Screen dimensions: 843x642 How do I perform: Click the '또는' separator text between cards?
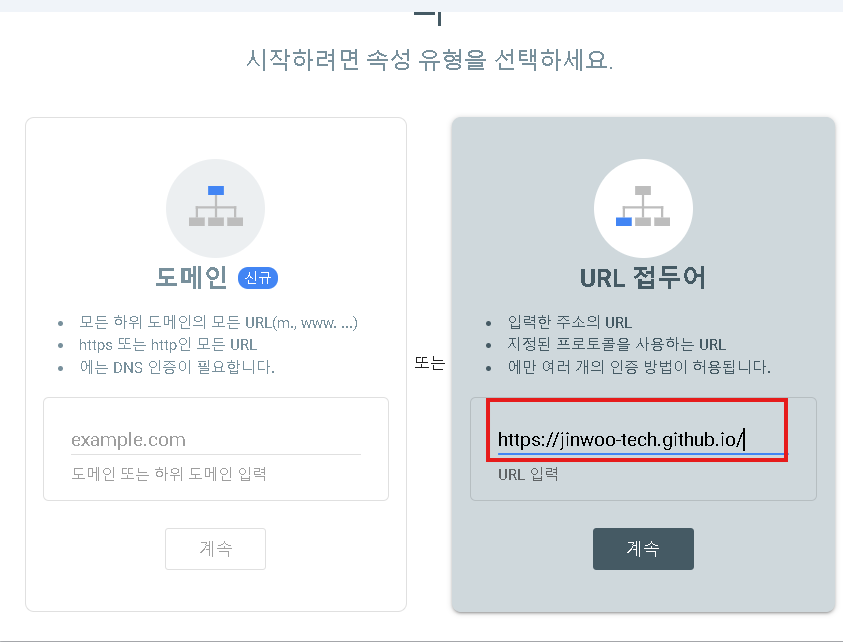tap(430, 363)
